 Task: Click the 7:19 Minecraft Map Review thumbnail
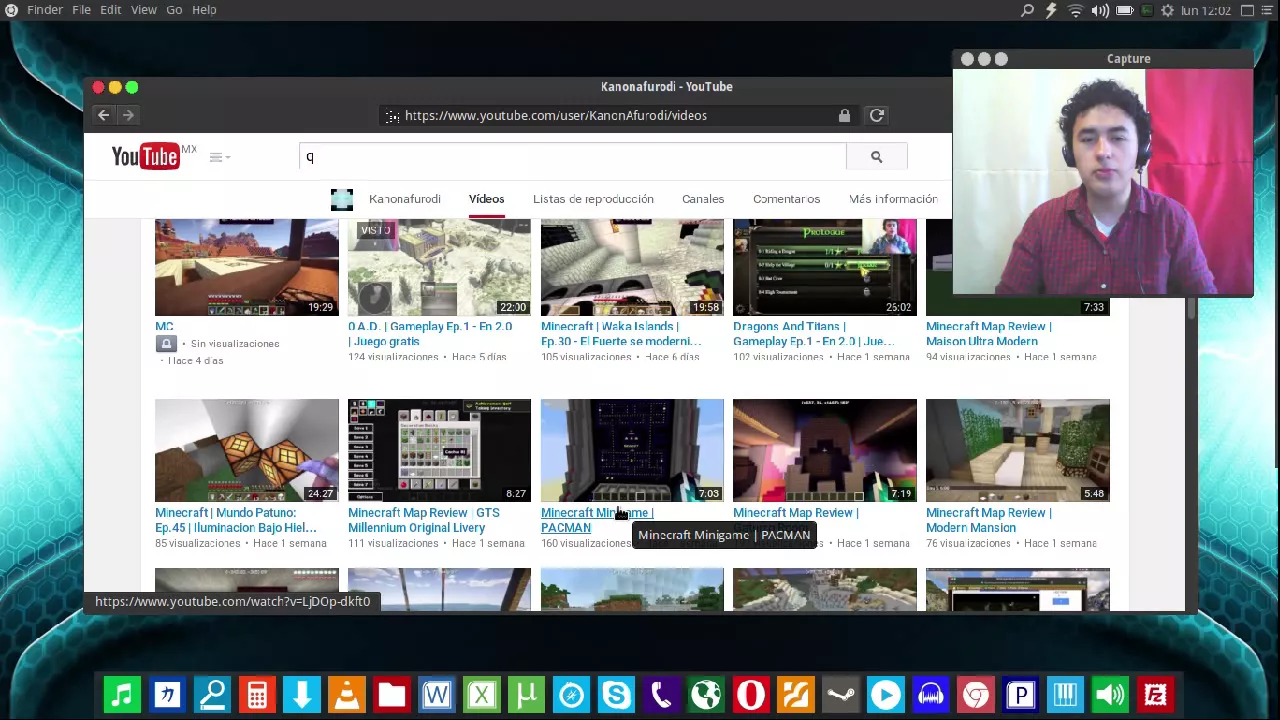coord(825,450)
